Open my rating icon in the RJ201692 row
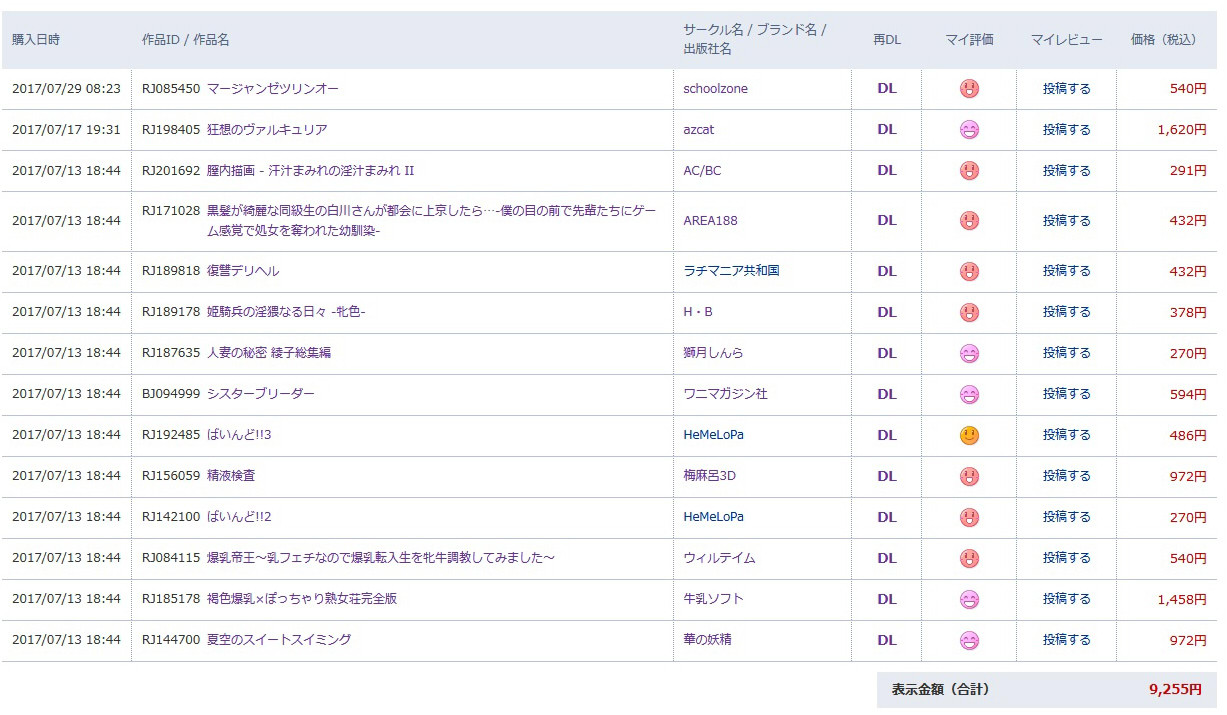Viewport: 1227px width, 715px height. pos(969,171)
